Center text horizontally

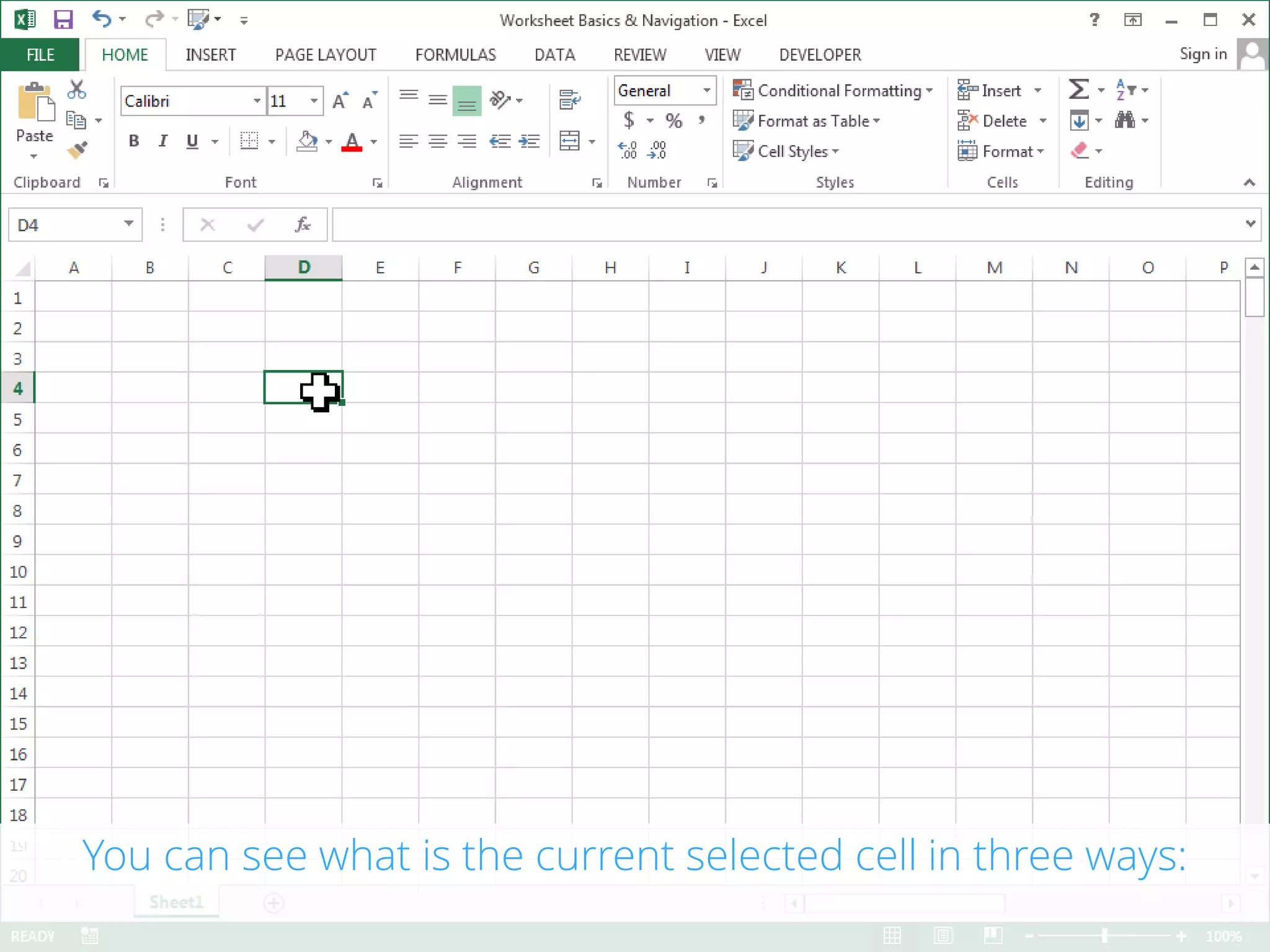[x=438, y=141]
